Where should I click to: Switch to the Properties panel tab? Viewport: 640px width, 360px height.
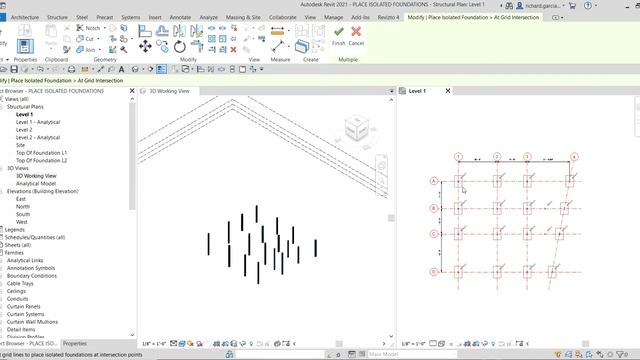(75, 344)
